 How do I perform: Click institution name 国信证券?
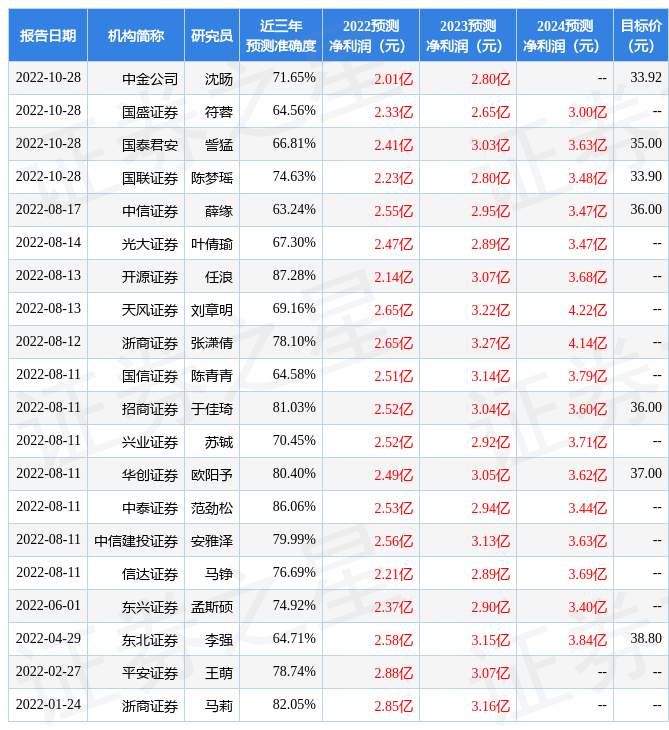click(150, 376)
